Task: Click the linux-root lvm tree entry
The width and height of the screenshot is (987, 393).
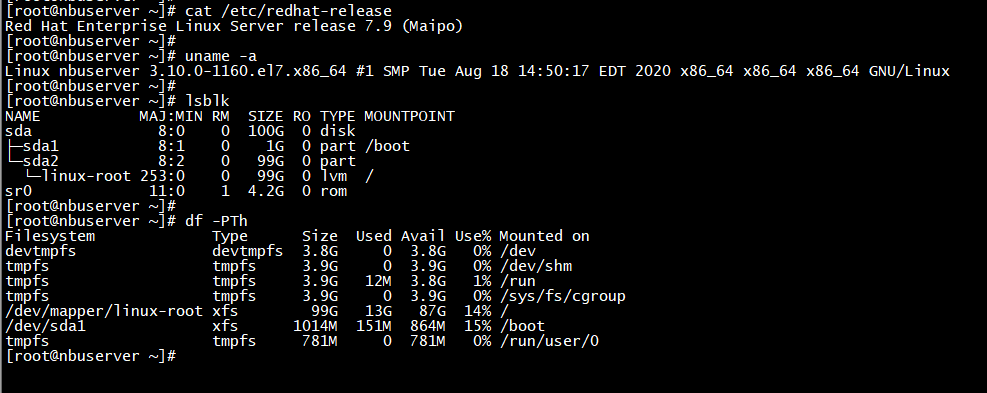Action: coord(77,176)
